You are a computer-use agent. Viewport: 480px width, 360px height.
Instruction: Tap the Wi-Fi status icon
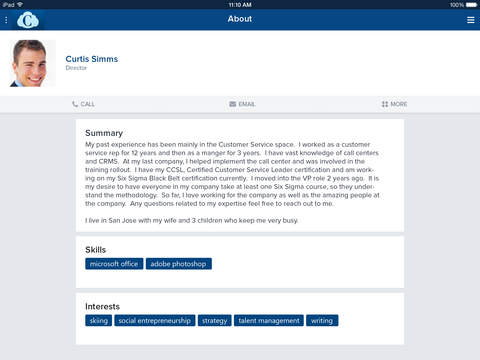[20, 4]
